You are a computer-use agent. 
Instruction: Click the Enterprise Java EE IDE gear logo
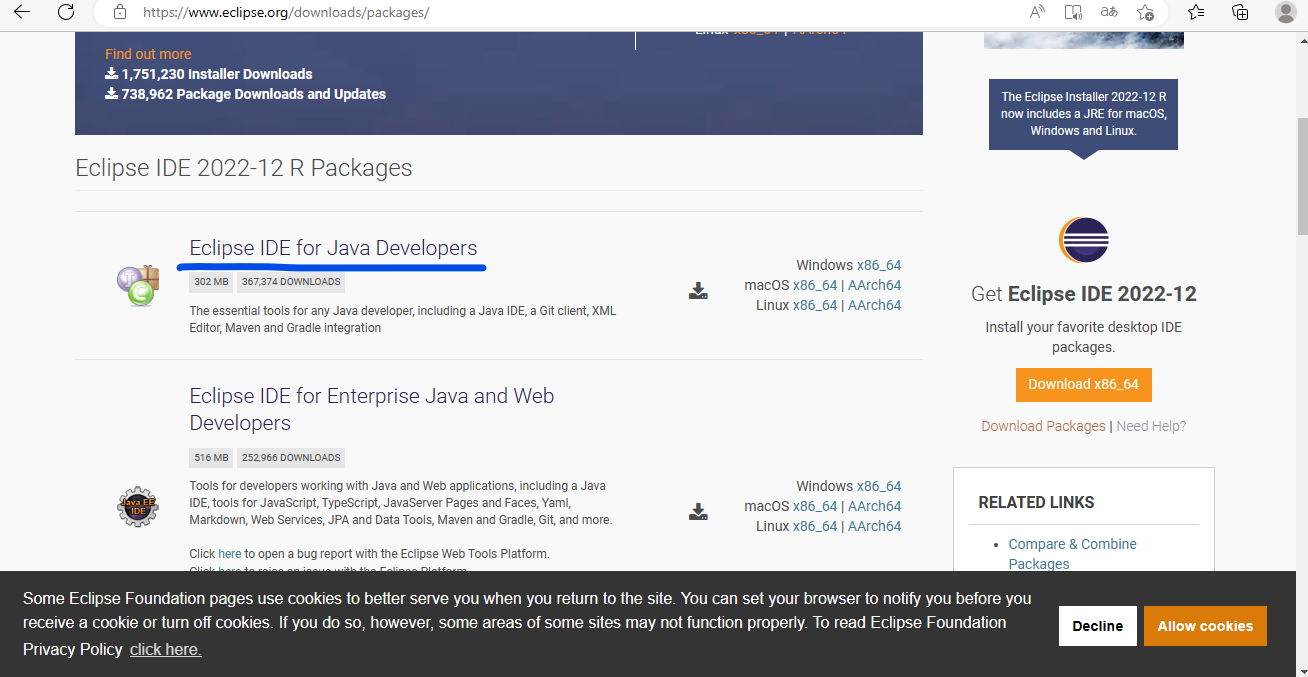point(138,506)
